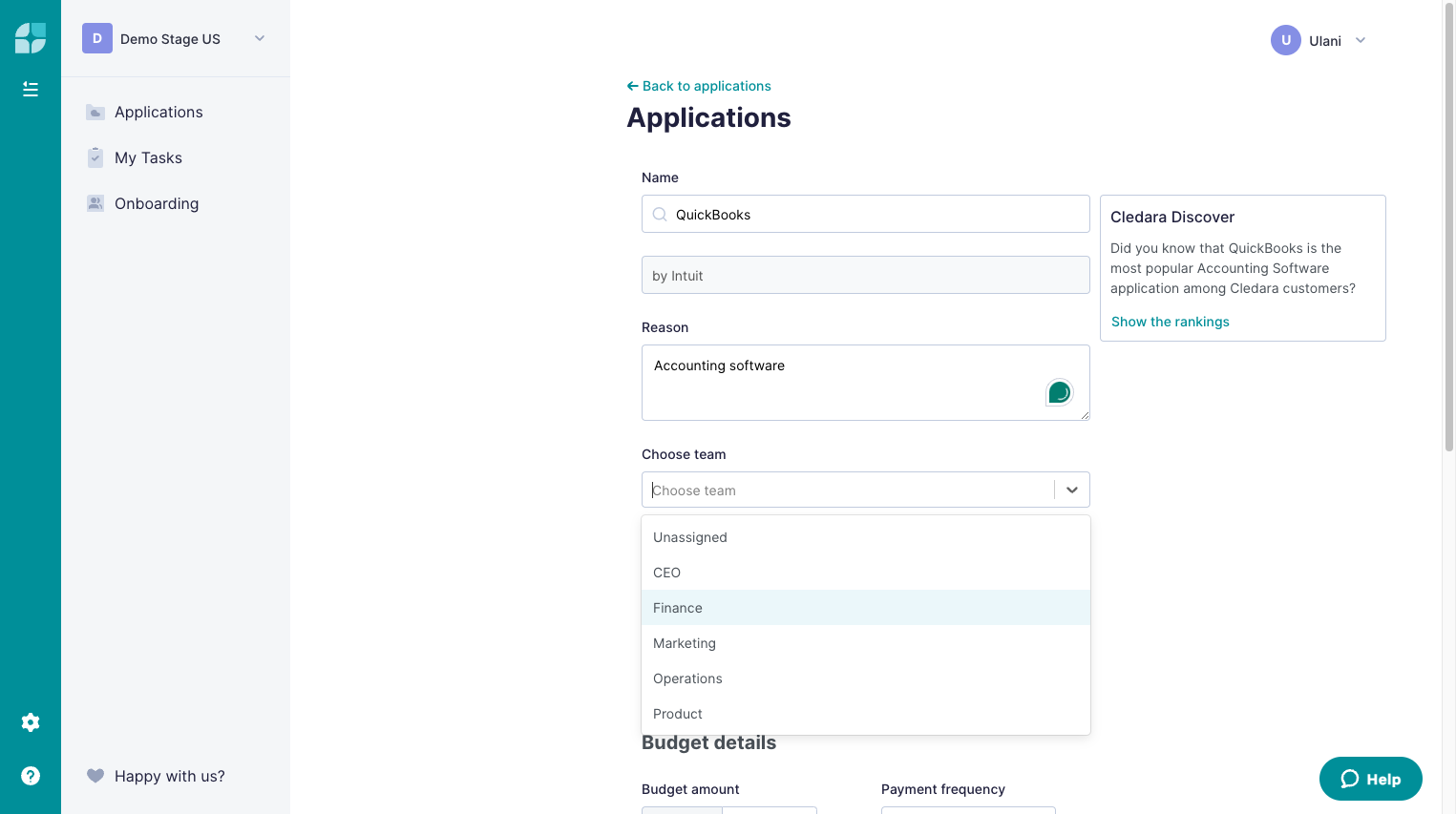Select CEO from the team list

click(x=866, y=573)
